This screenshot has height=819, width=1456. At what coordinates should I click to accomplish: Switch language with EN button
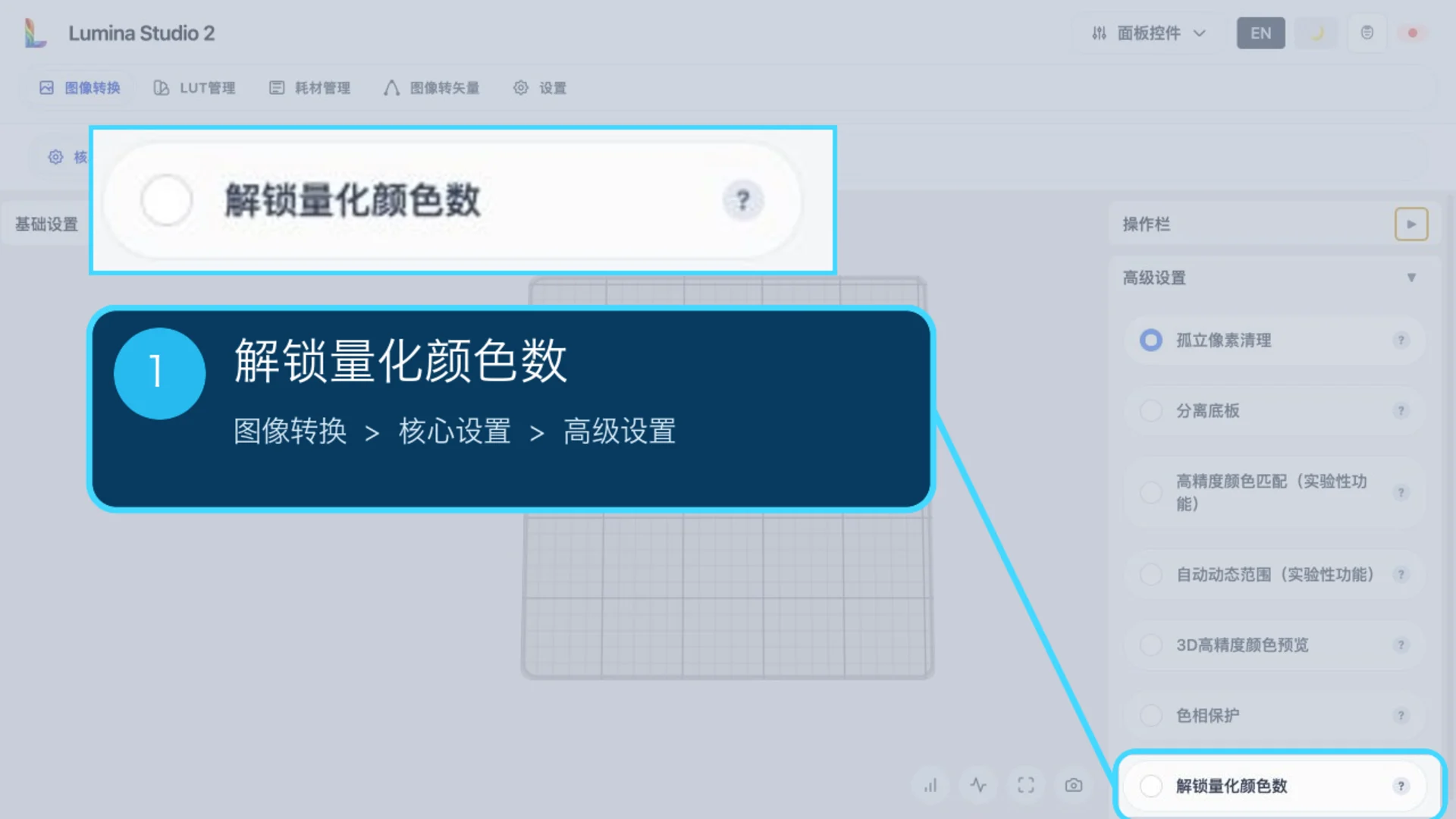pos(1261,33)
